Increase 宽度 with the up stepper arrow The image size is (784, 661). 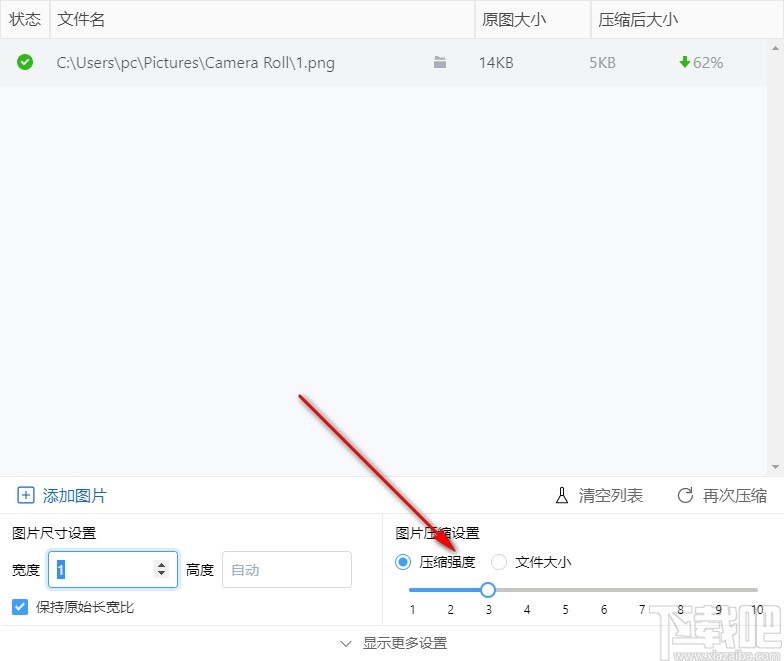click(161, 564)
